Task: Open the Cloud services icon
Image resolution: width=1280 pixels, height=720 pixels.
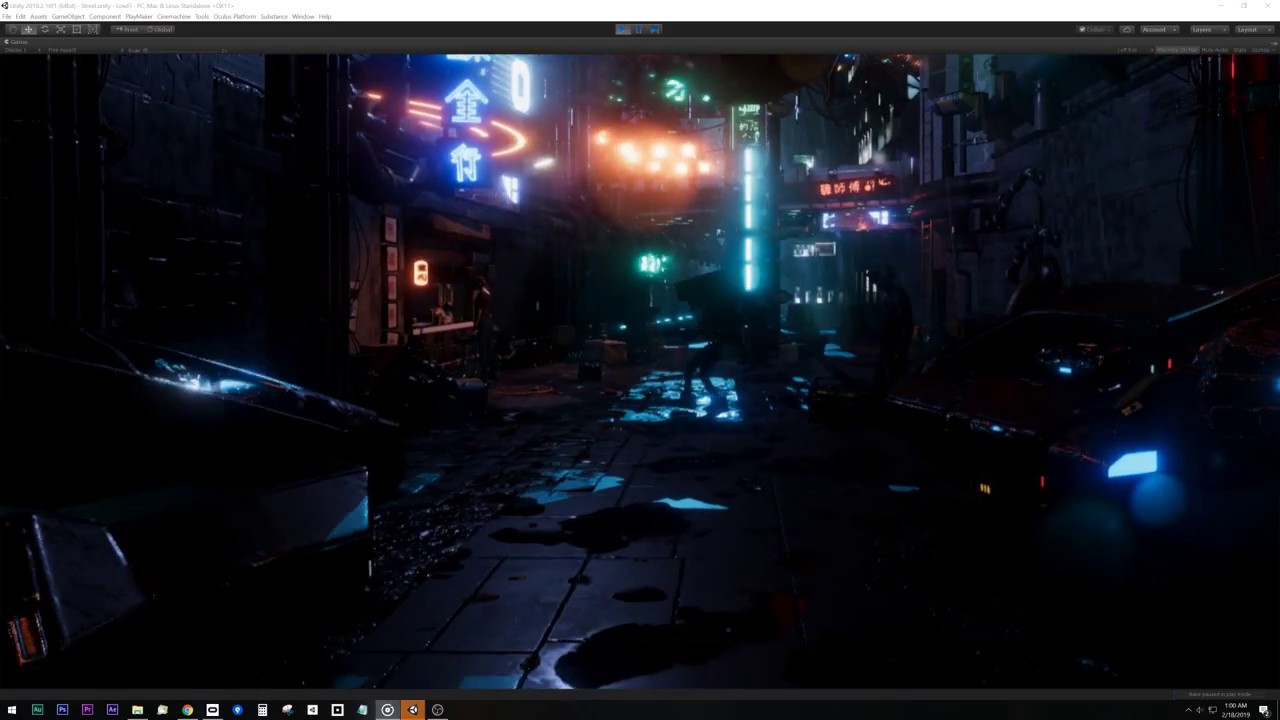Action: (1127, 29)
